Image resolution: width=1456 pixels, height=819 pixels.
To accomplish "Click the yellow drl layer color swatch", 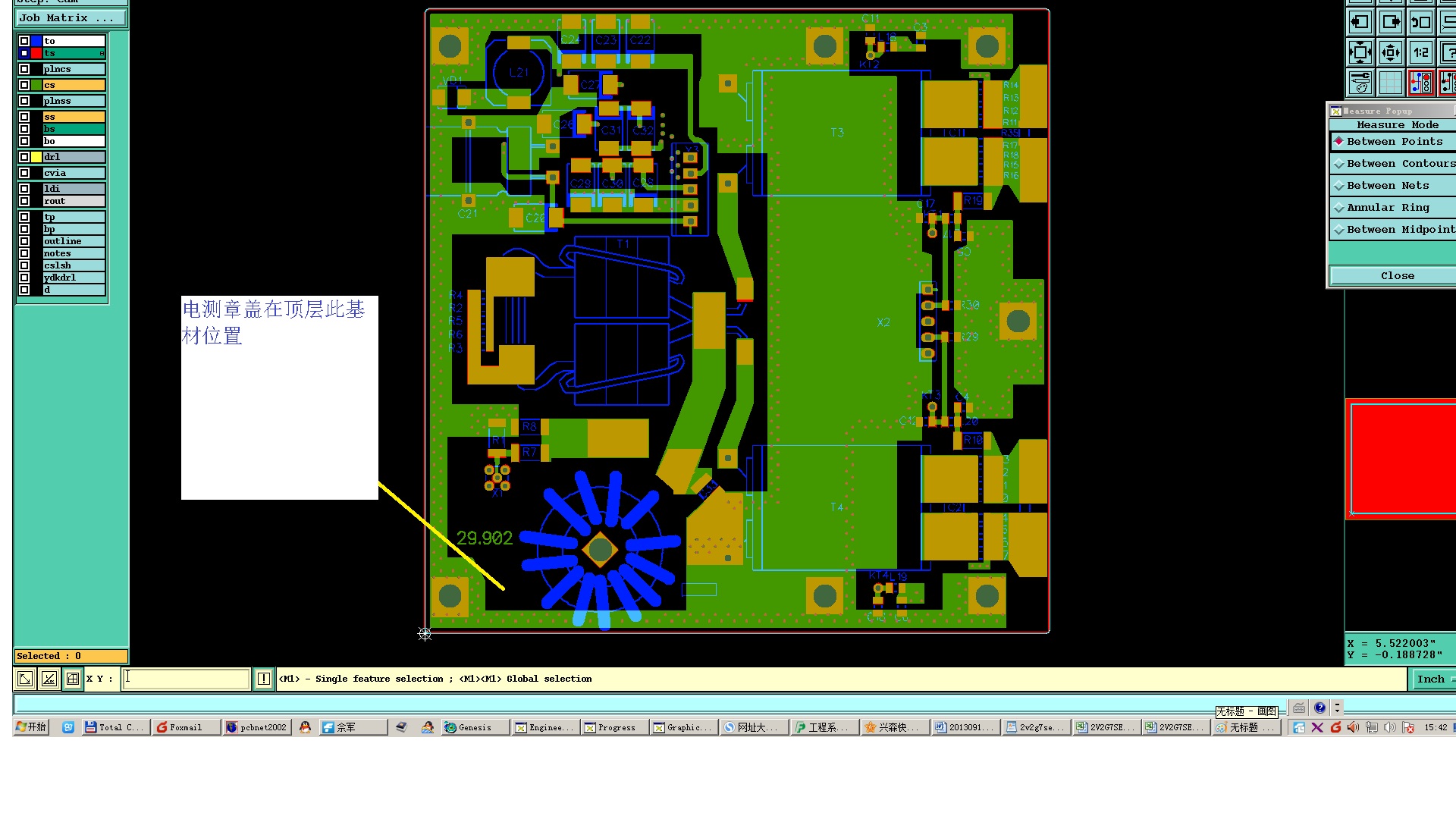I will pyautogui.click(x=36, y=157).
